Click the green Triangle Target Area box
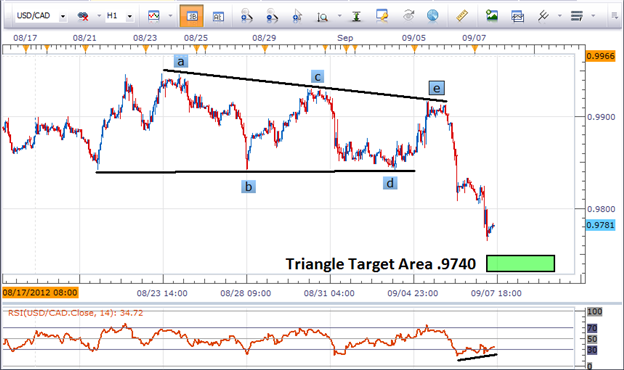The image size is (624, 370). point(521,264)
